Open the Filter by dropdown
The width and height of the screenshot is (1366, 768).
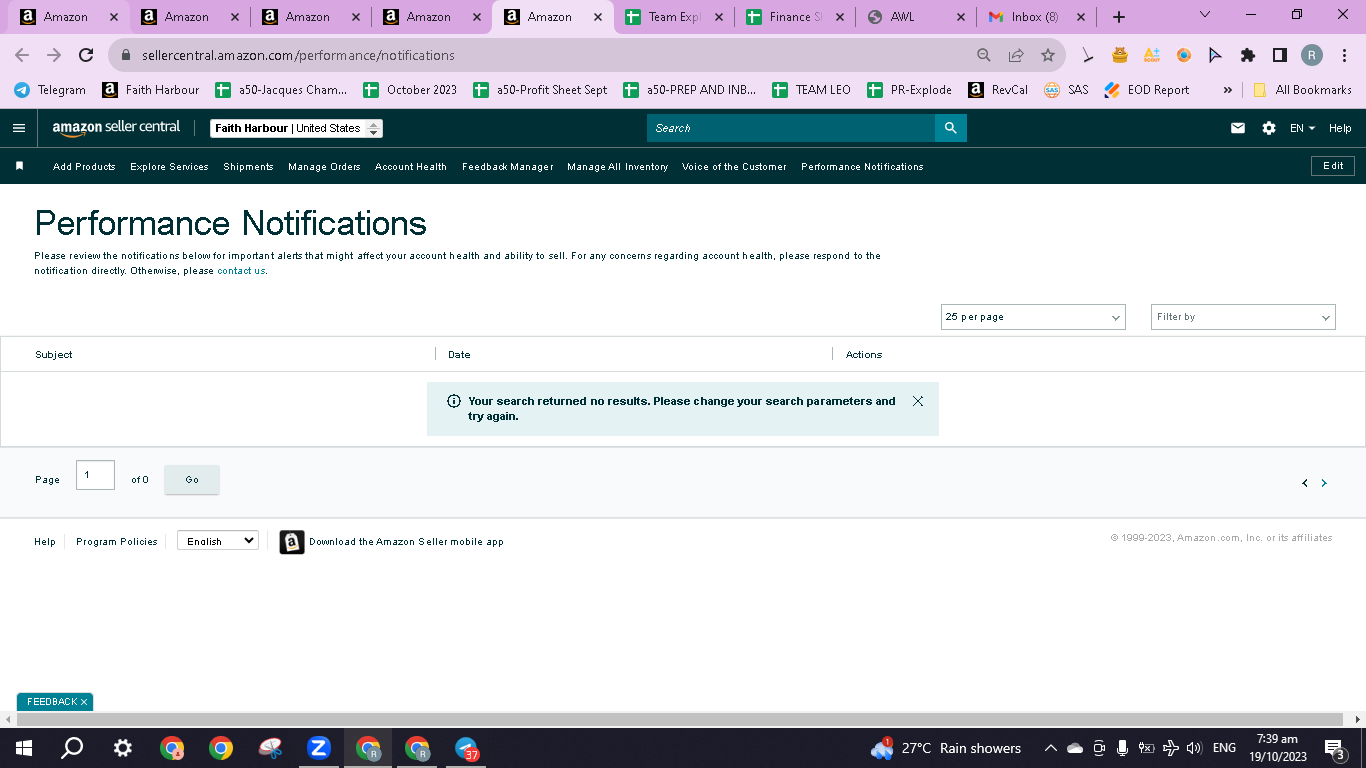pos(1243,317)
